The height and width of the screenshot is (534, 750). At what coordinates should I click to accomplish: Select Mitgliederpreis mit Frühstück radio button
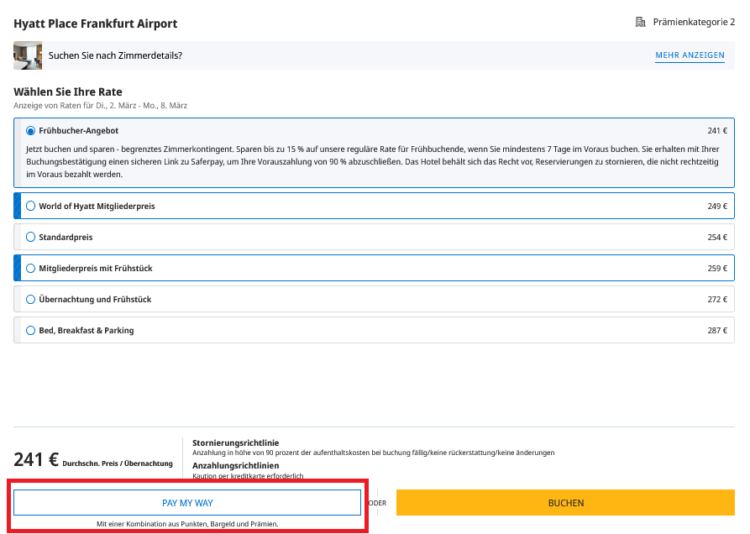tap(31, 268)
